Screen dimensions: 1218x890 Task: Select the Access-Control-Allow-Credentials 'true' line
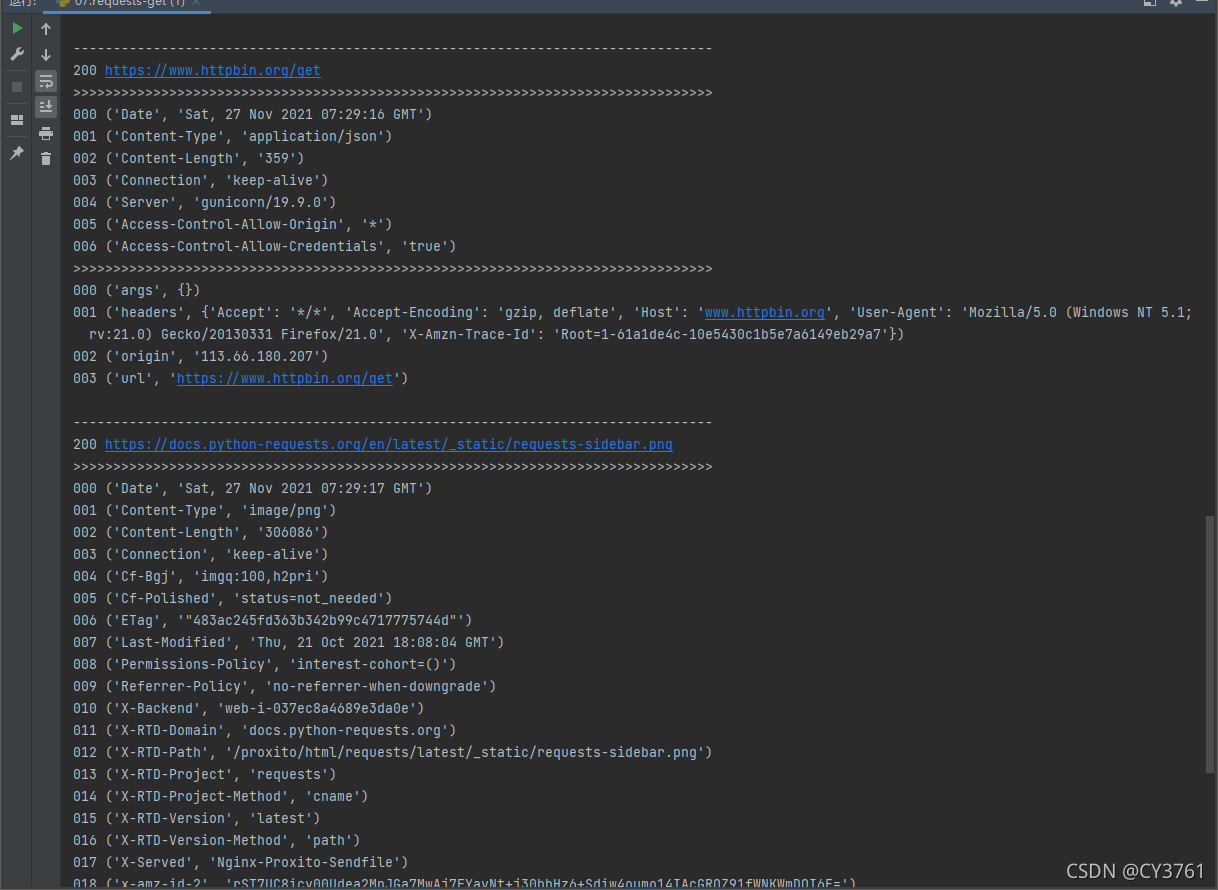coord(265,247)
